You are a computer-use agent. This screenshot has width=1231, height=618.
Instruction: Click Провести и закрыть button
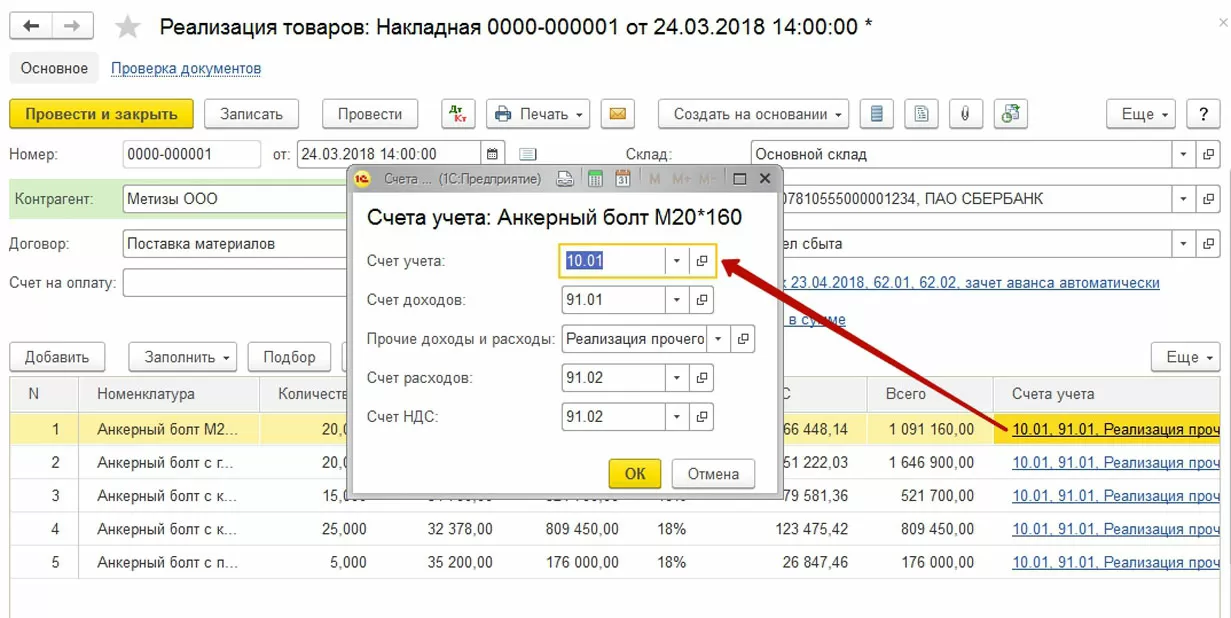tap(101, 114)
